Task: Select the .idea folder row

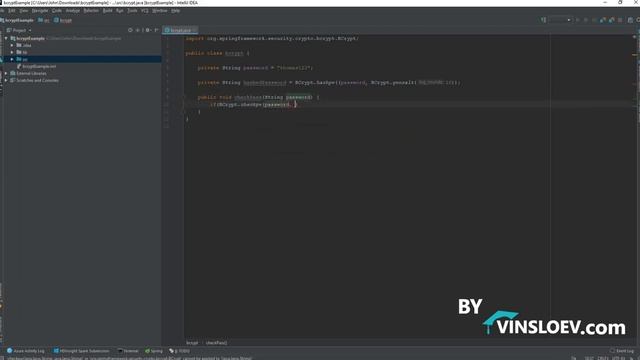Action: 82,45
